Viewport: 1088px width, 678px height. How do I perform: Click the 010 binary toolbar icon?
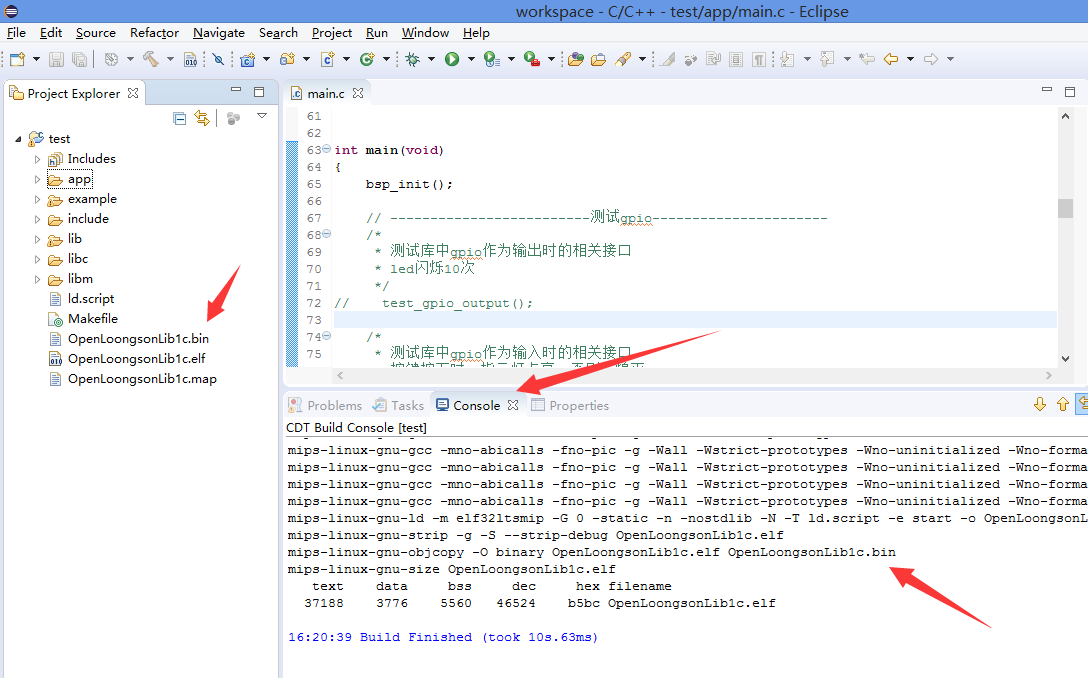coord(190,59)
